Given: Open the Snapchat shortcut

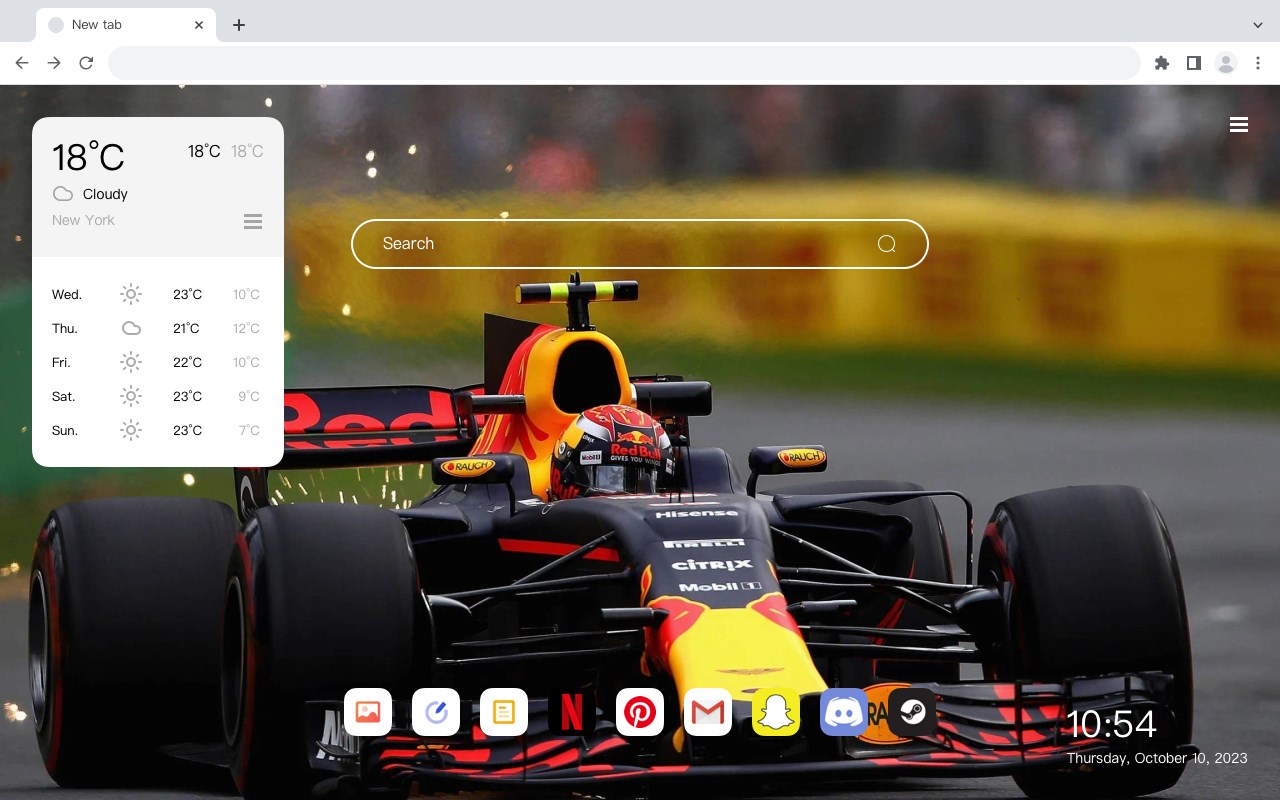Looking at the screenshot, I should [776, 712].
